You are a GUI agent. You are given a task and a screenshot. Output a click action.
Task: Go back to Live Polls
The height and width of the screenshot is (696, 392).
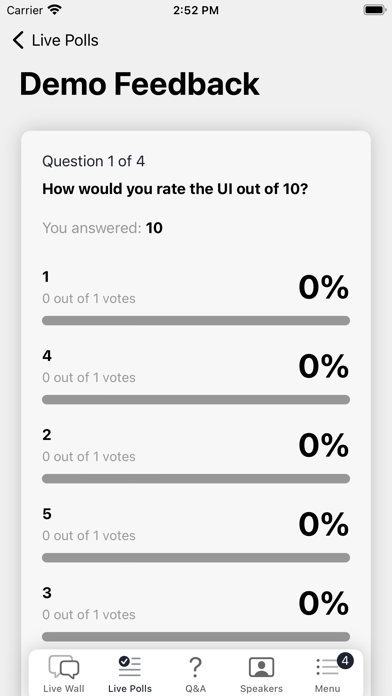coord(55,40)
